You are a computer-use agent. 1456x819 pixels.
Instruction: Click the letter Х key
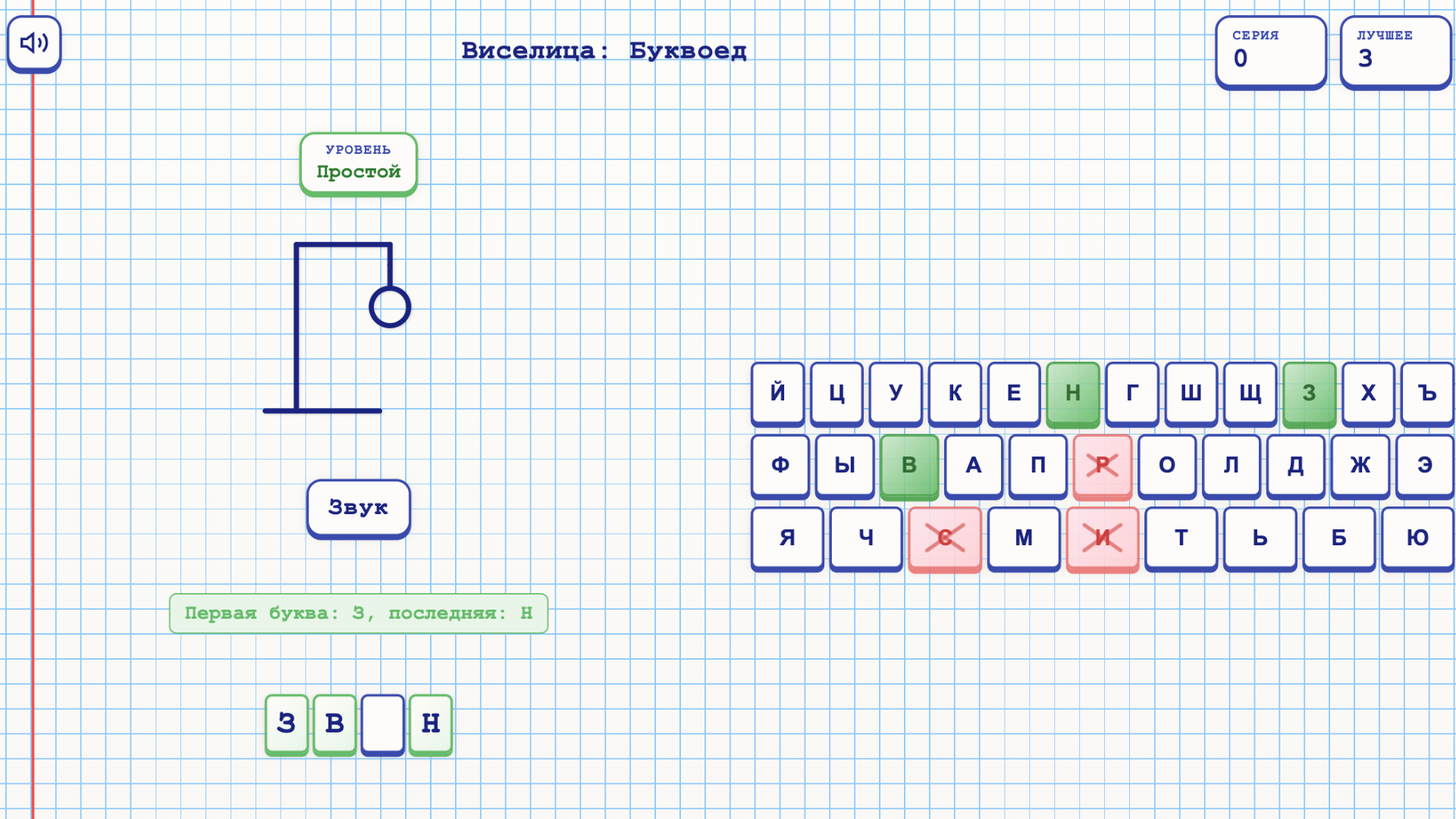pyautogui.click(x=1368, y=394)
